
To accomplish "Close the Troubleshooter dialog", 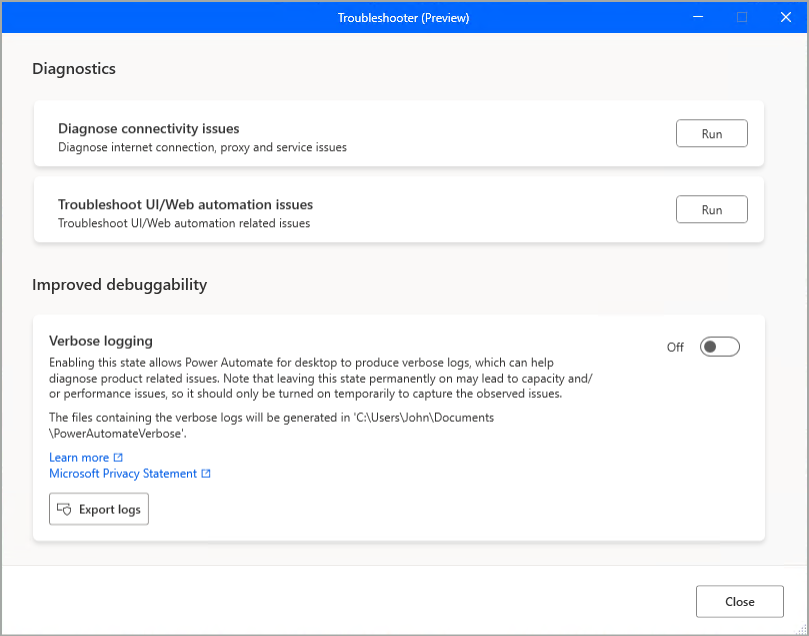I will tap(739, 601).
